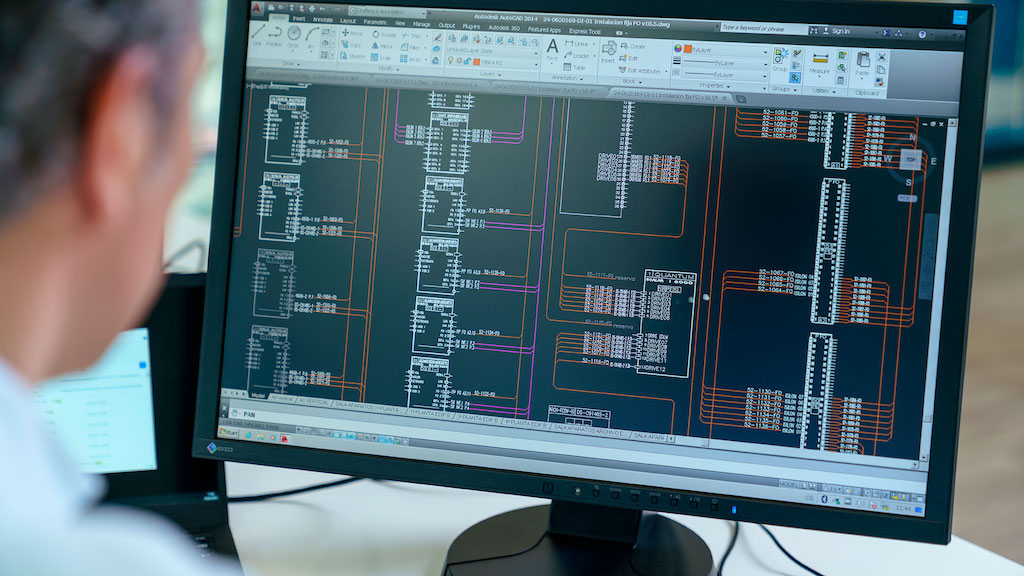Open the AutoCAD application menu logo
The height and width of the screenshot is (576, 1024).
pos(257,8)
